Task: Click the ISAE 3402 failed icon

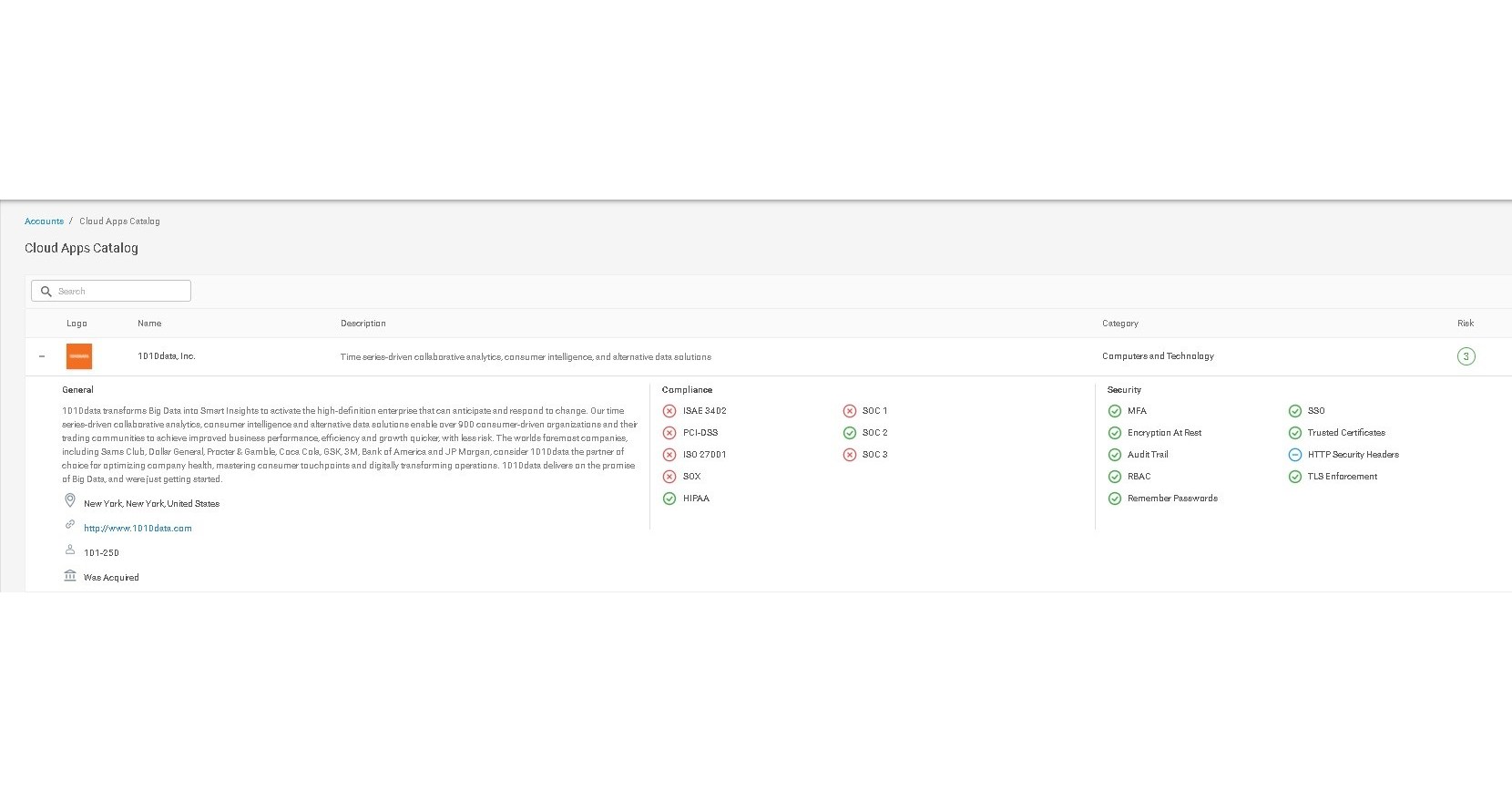Action: pos(669,411)
